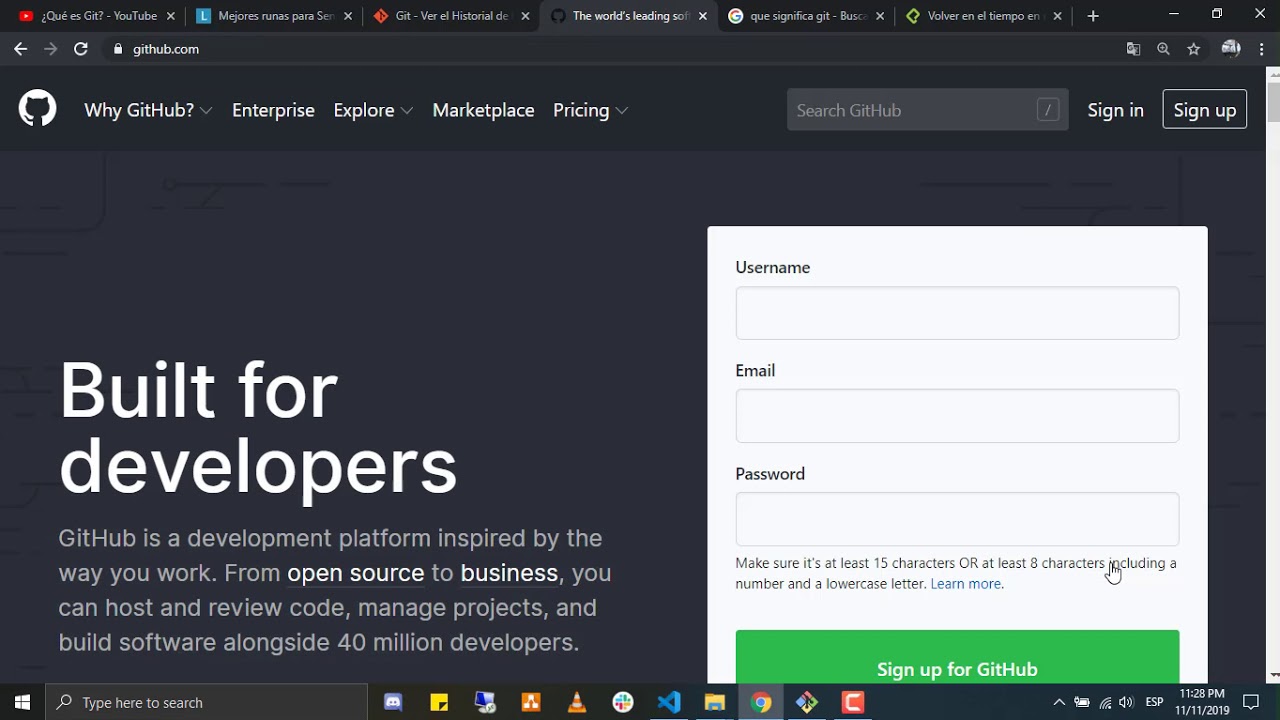Reload the github.com page
Screen dimensions: 1280x720
[81, 49]
